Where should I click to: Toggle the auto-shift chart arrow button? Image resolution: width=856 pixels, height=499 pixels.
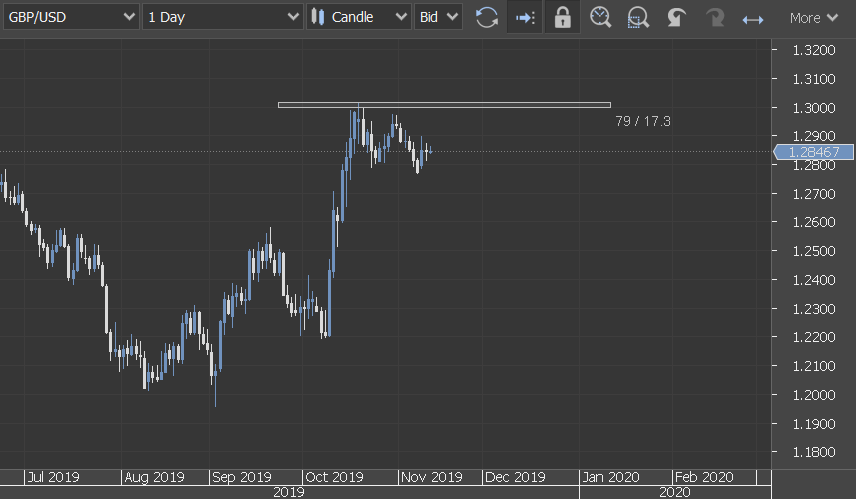(x=525, y=17)
